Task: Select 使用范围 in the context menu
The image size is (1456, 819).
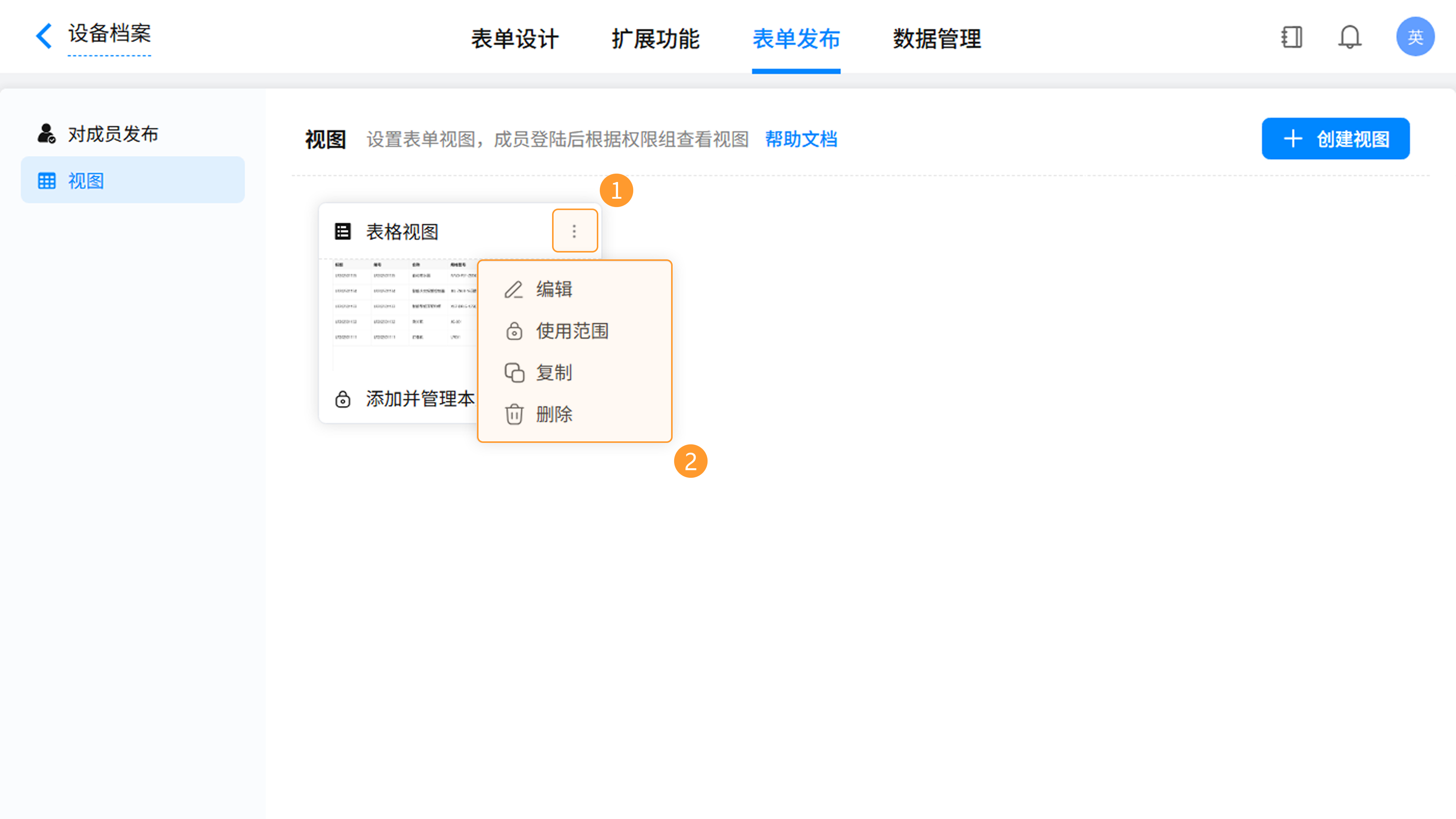Action: click(571, 331)
